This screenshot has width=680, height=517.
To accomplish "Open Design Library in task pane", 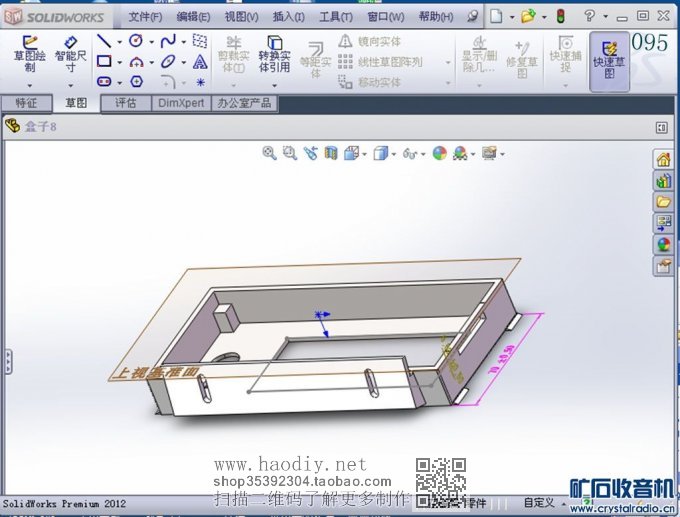I will (662, 181).
